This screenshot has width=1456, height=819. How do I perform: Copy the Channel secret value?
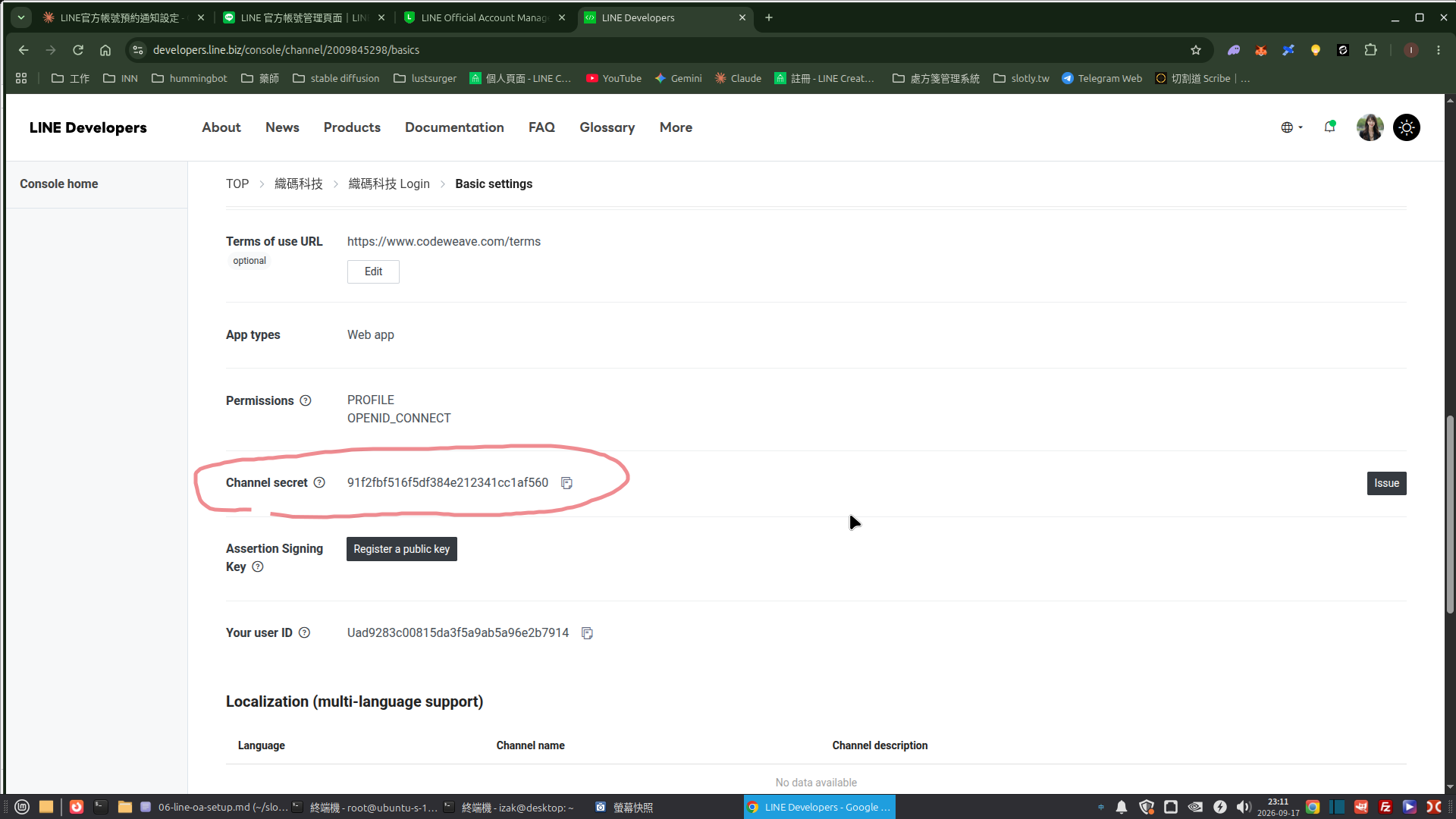(566, 483)
